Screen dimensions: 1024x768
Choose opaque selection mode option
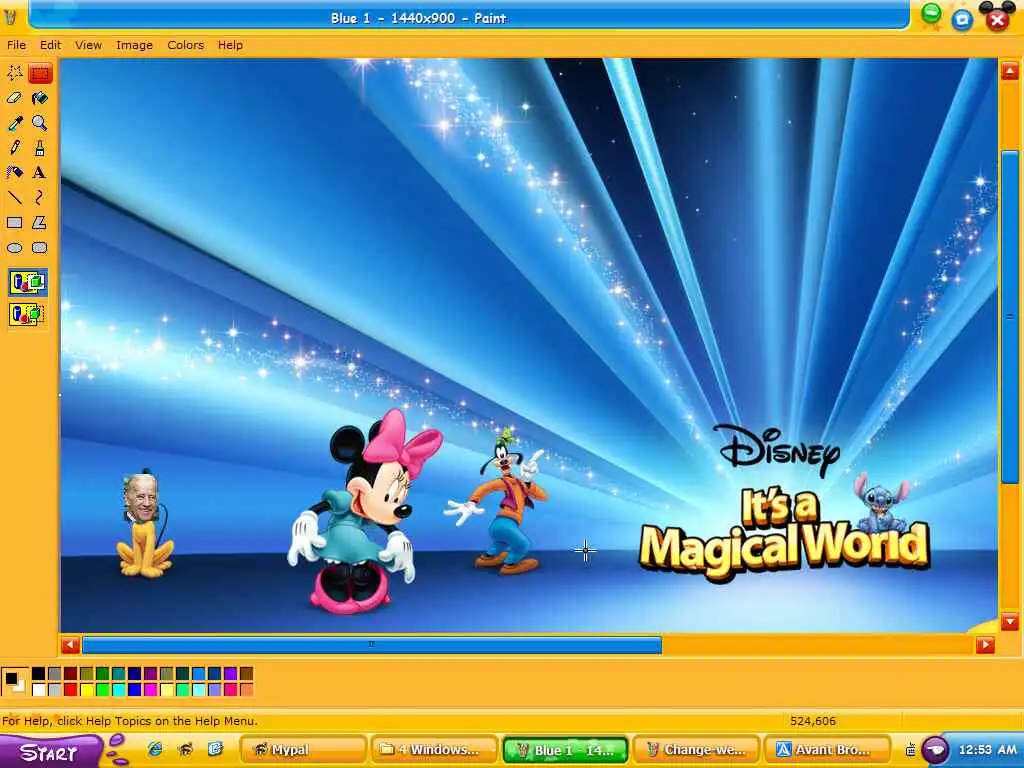[x=27, y=283]
